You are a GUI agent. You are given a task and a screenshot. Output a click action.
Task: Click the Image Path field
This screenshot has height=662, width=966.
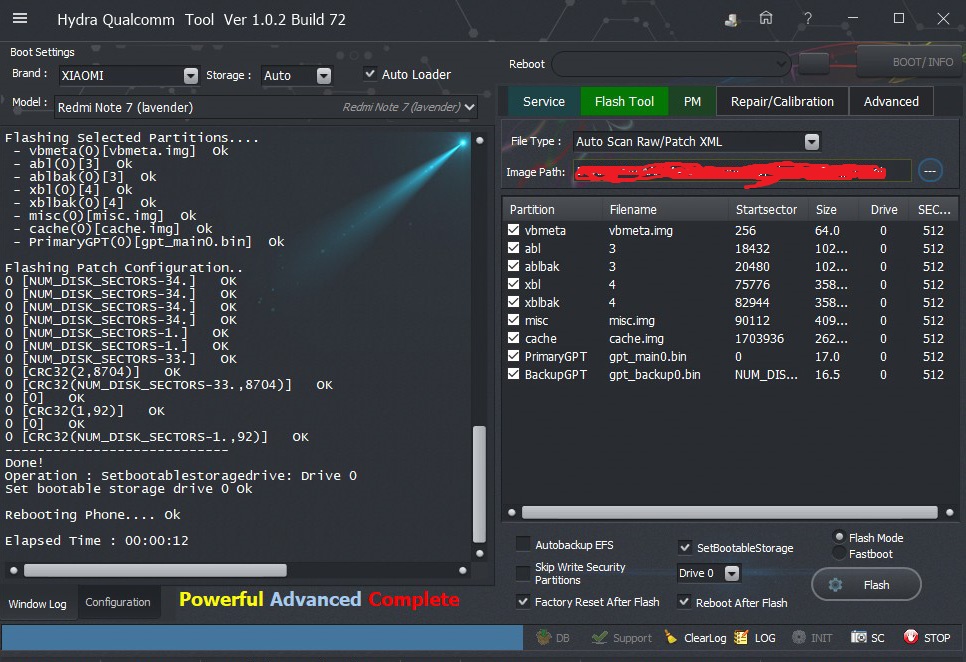coord(742,171)
